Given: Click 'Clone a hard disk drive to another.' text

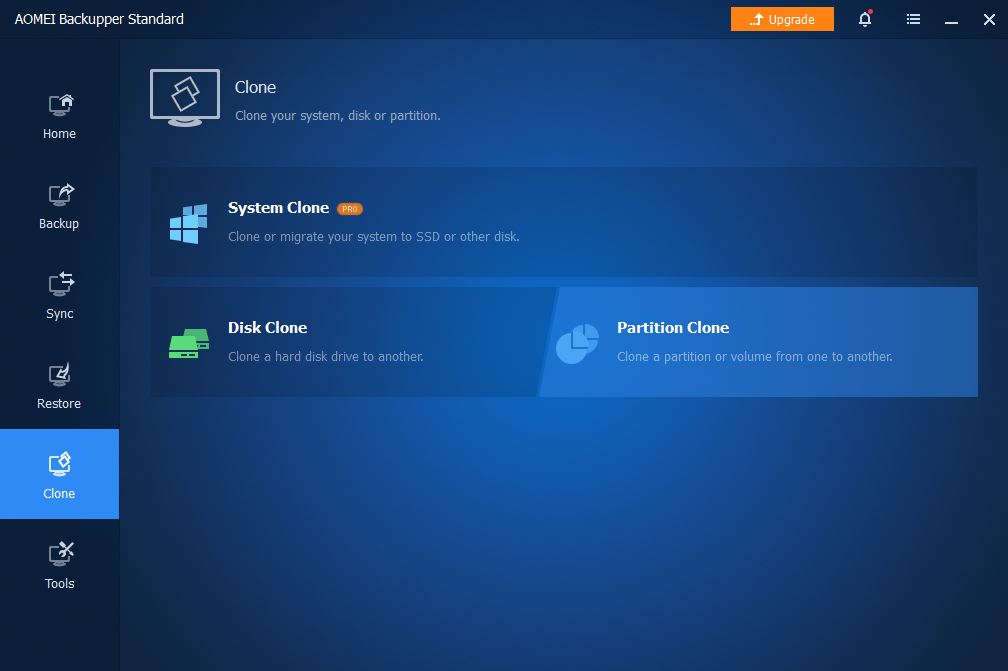Looking at the screenshot, I should [x=326, y=357].
